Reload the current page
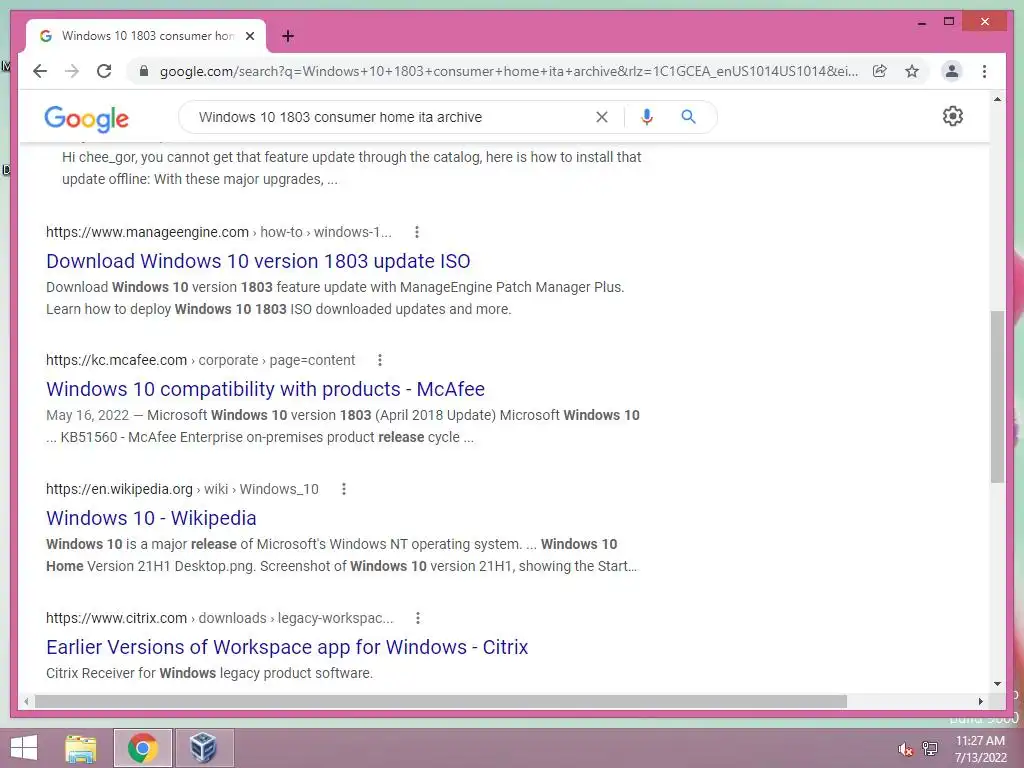This screenshot has height=768, width=1024. pyautogui.click(x=104, y=71)
